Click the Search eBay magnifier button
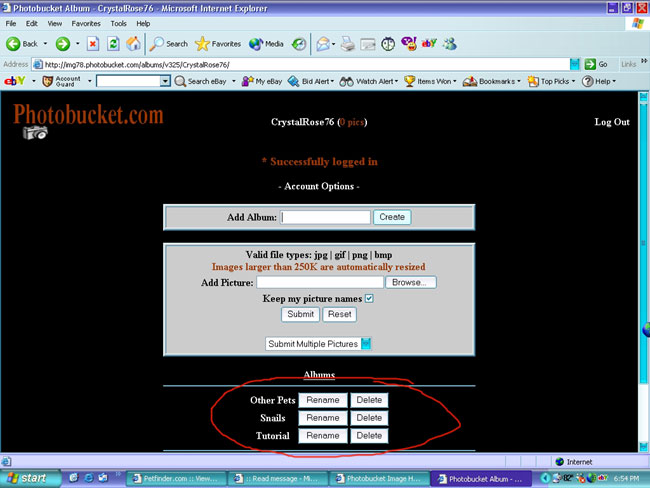The image size is (650, 488). pos(201,81)
